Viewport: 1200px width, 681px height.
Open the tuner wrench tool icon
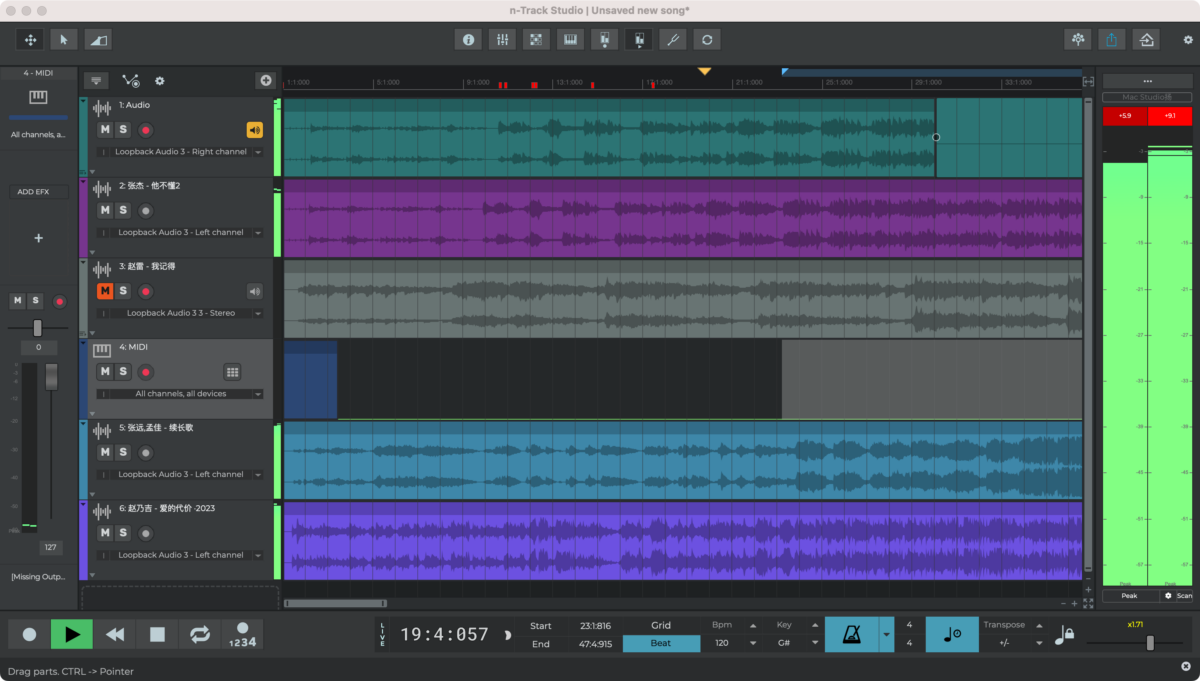point(673,40)
